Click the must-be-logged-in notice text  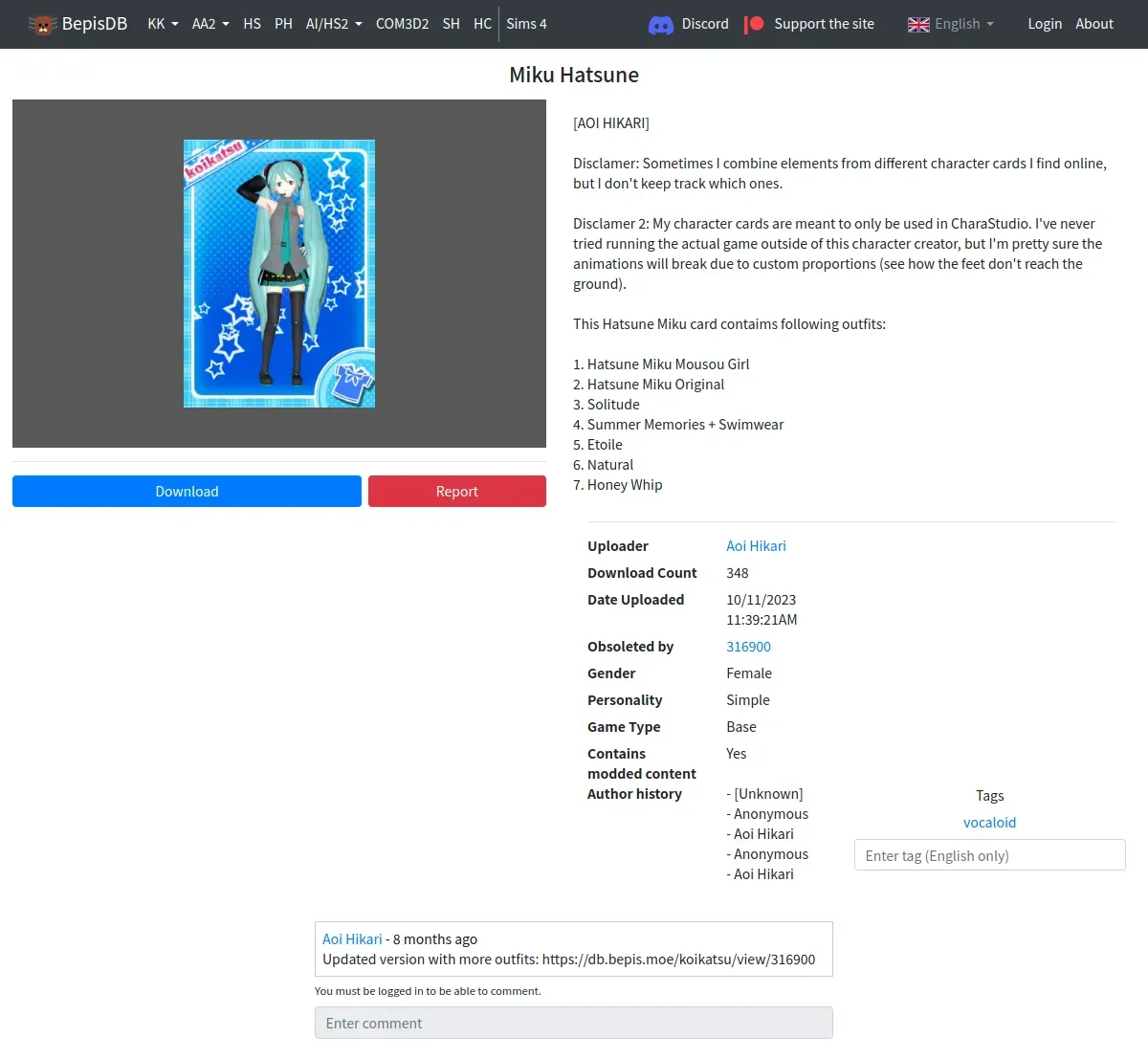point(428,991)
